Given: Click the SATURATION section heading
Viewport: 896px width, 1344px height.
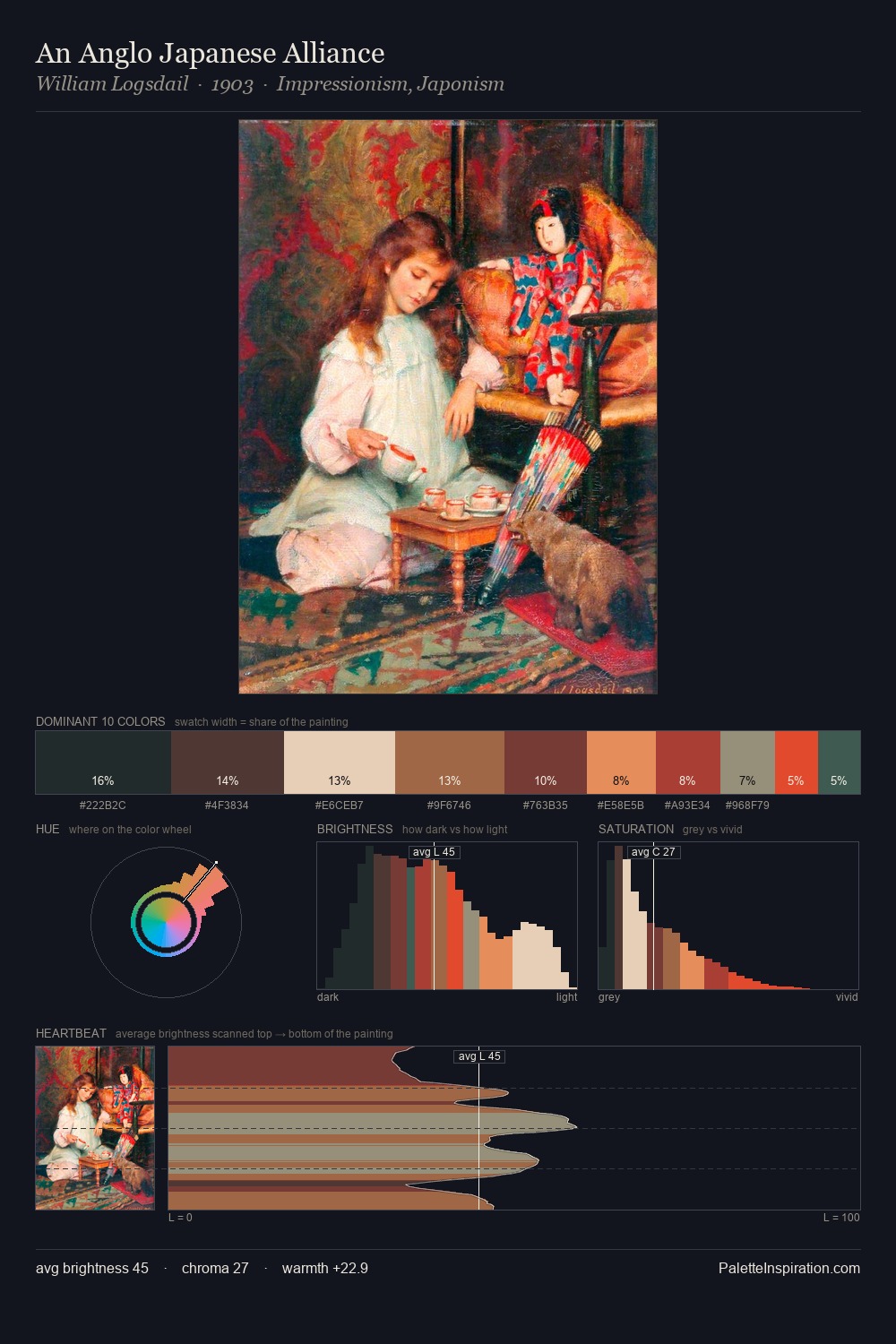Looking at the screenshot, I should point(636,829).
